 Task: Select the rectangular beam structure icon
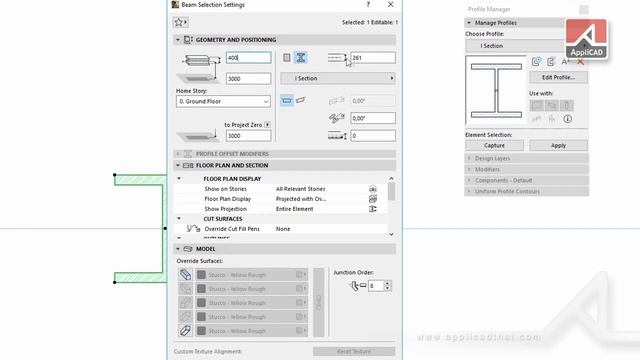(287, 58)
